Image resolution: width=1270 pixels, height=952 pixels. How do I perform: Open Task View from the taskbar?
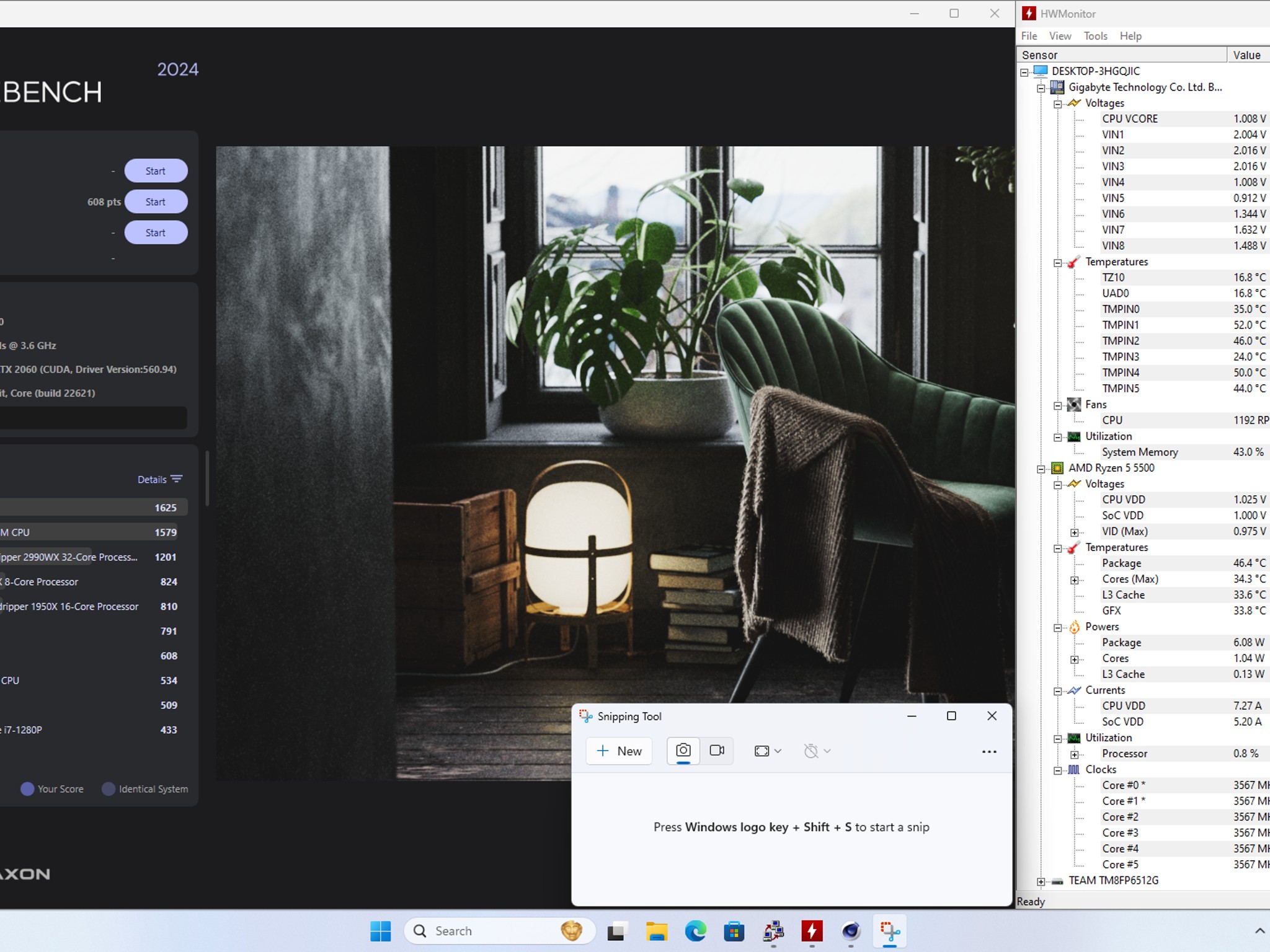click(616, 931)
